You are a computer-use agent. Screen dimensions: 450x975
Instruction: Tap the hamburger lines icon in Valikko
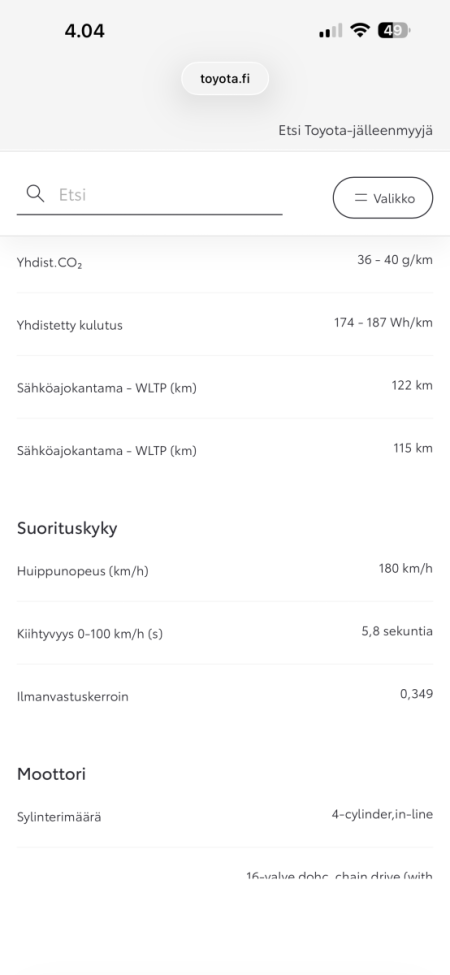tap(360, 198)
